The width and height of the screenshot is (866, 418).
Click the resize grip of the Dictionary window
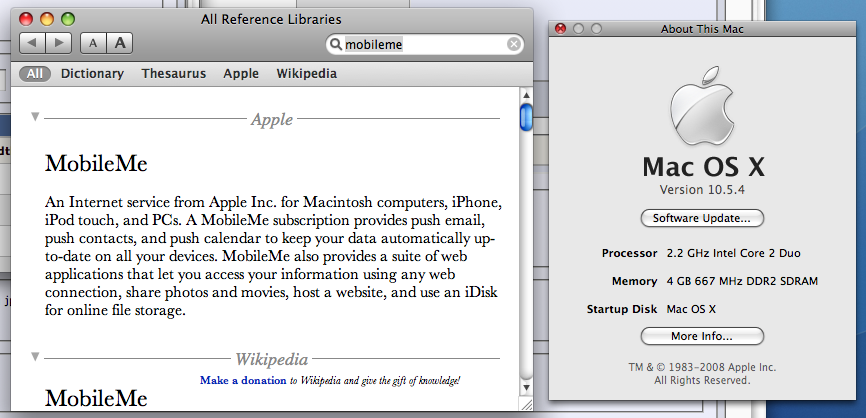527,404
